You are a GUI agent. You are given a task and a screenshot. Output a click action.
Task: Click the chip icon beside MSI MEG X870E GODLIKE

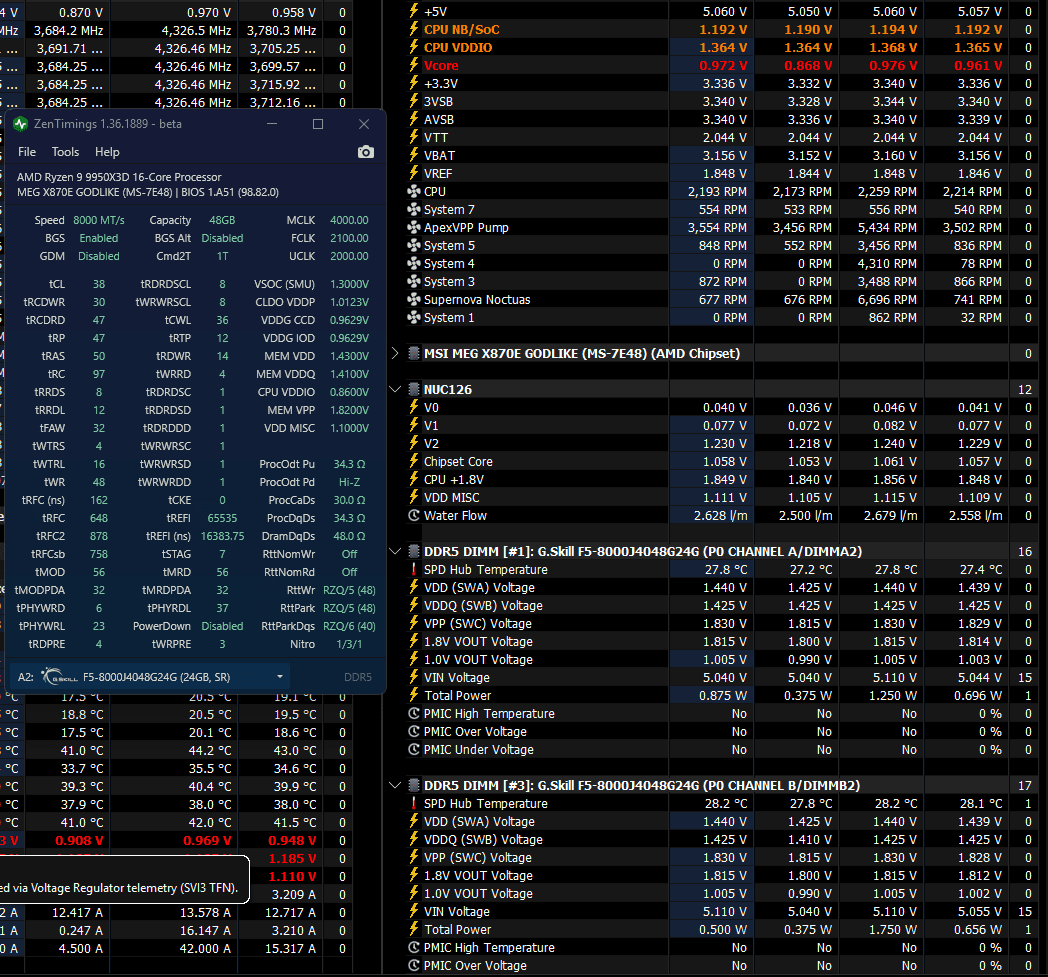pyautogui.click(x=414, y=353)
